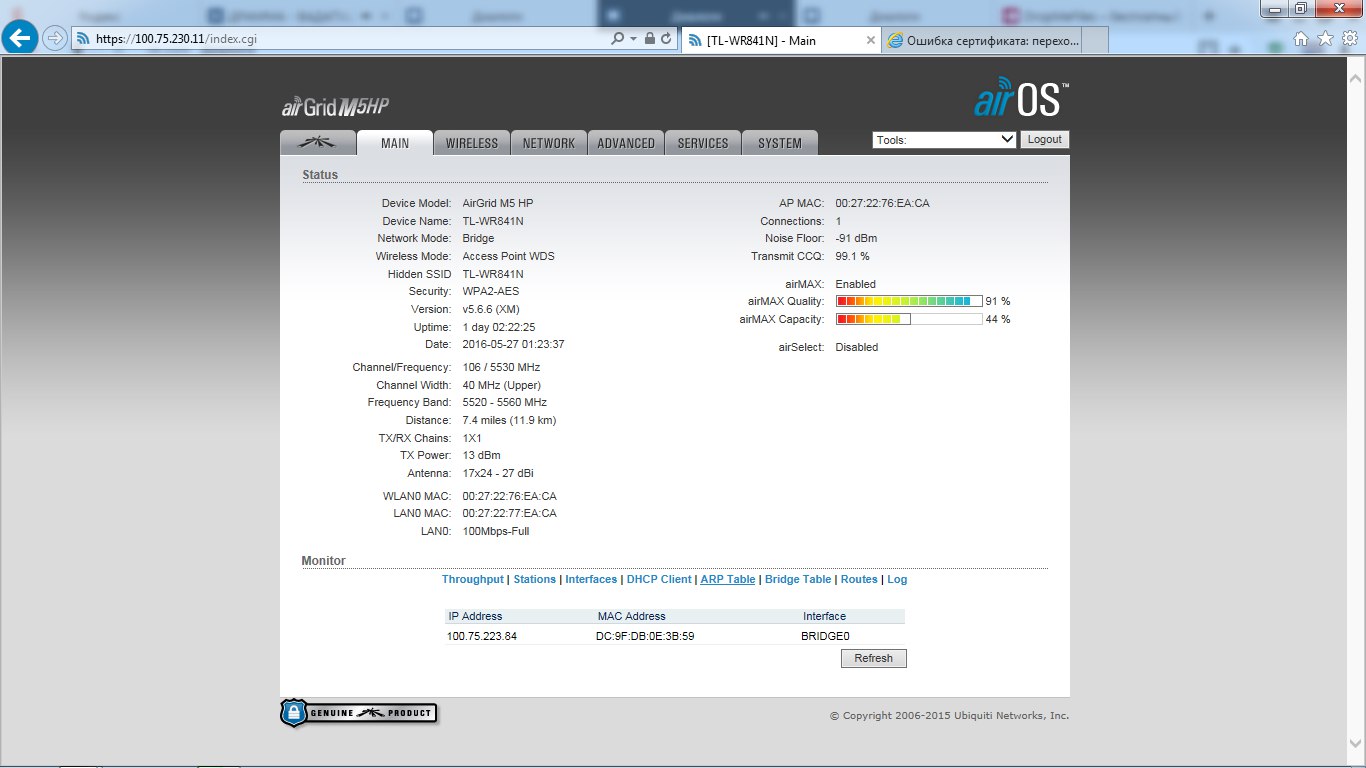
Task: Click the LAN0 MAC value 00:27:22:77:EA:CA
Action: [510, 513]
